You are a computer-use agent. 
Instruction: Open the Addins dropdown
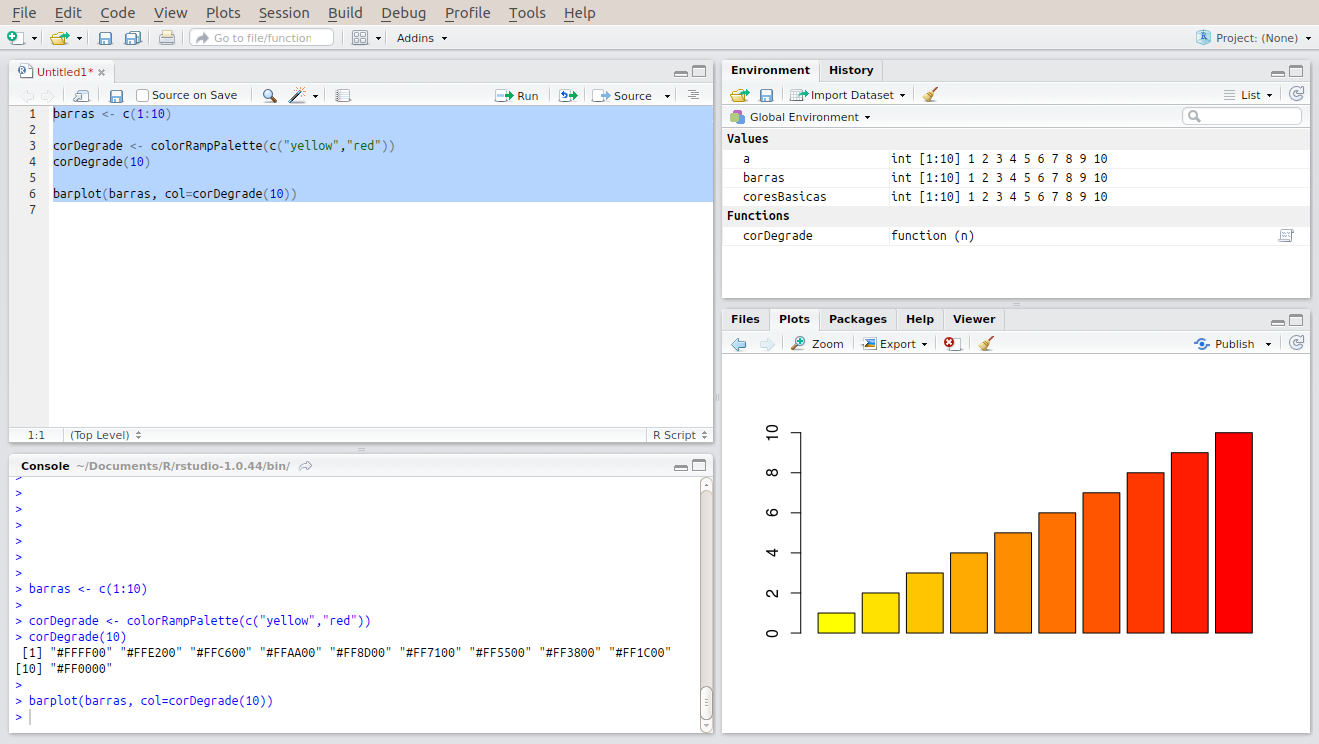pos(422,38)
